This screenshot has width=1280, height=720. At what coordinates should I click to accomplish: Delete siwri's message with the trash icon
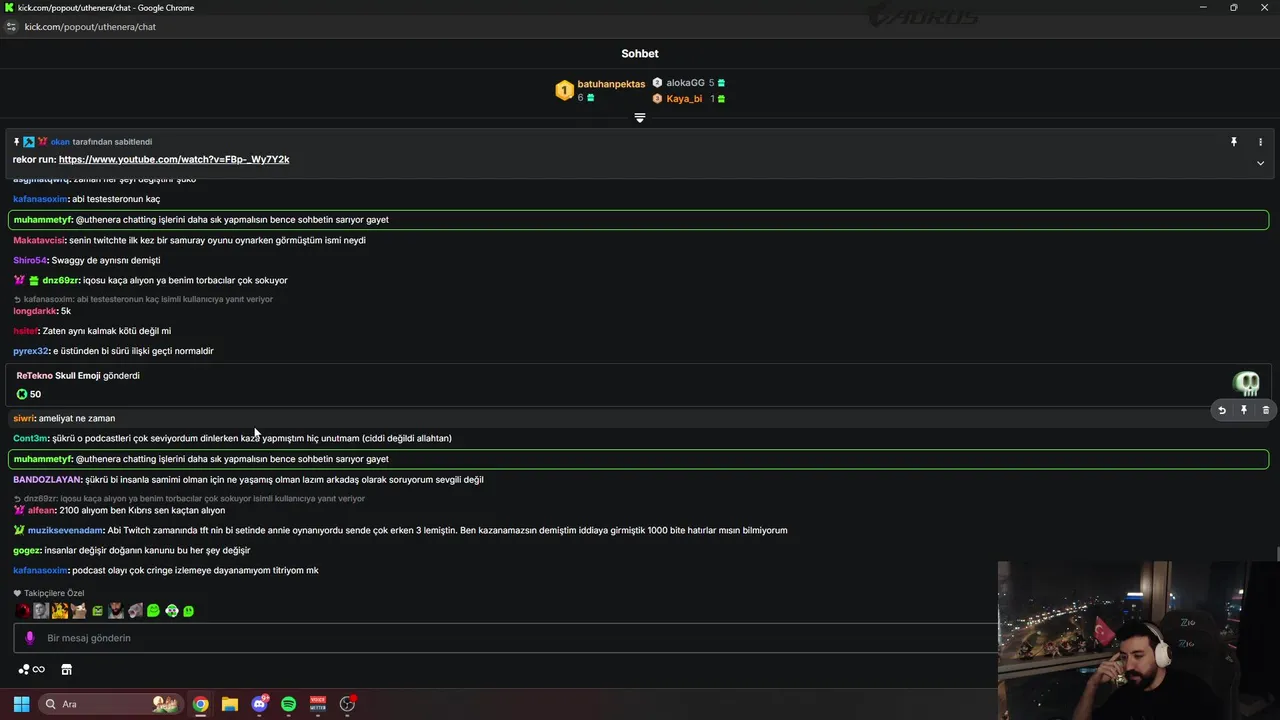pyautogui.click(x=1266, y=410)
